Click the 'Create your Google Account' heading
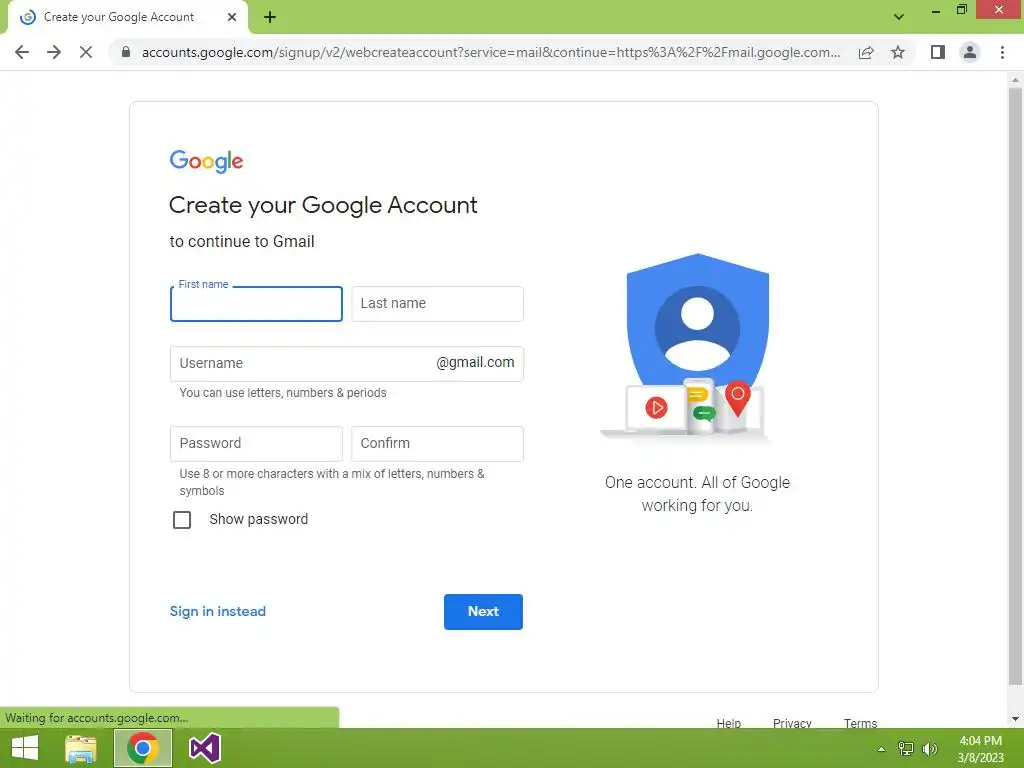Screen dimensions: 1024x768 pos(323,205)
